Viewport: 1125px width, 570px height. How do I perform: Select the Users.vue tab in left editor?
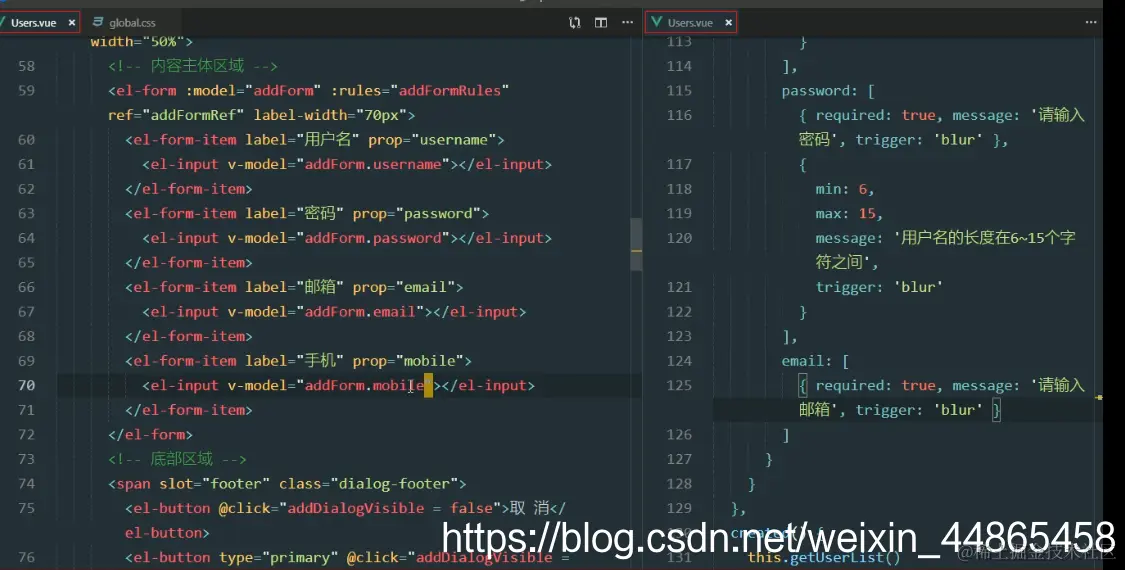[x=33, y=23]
